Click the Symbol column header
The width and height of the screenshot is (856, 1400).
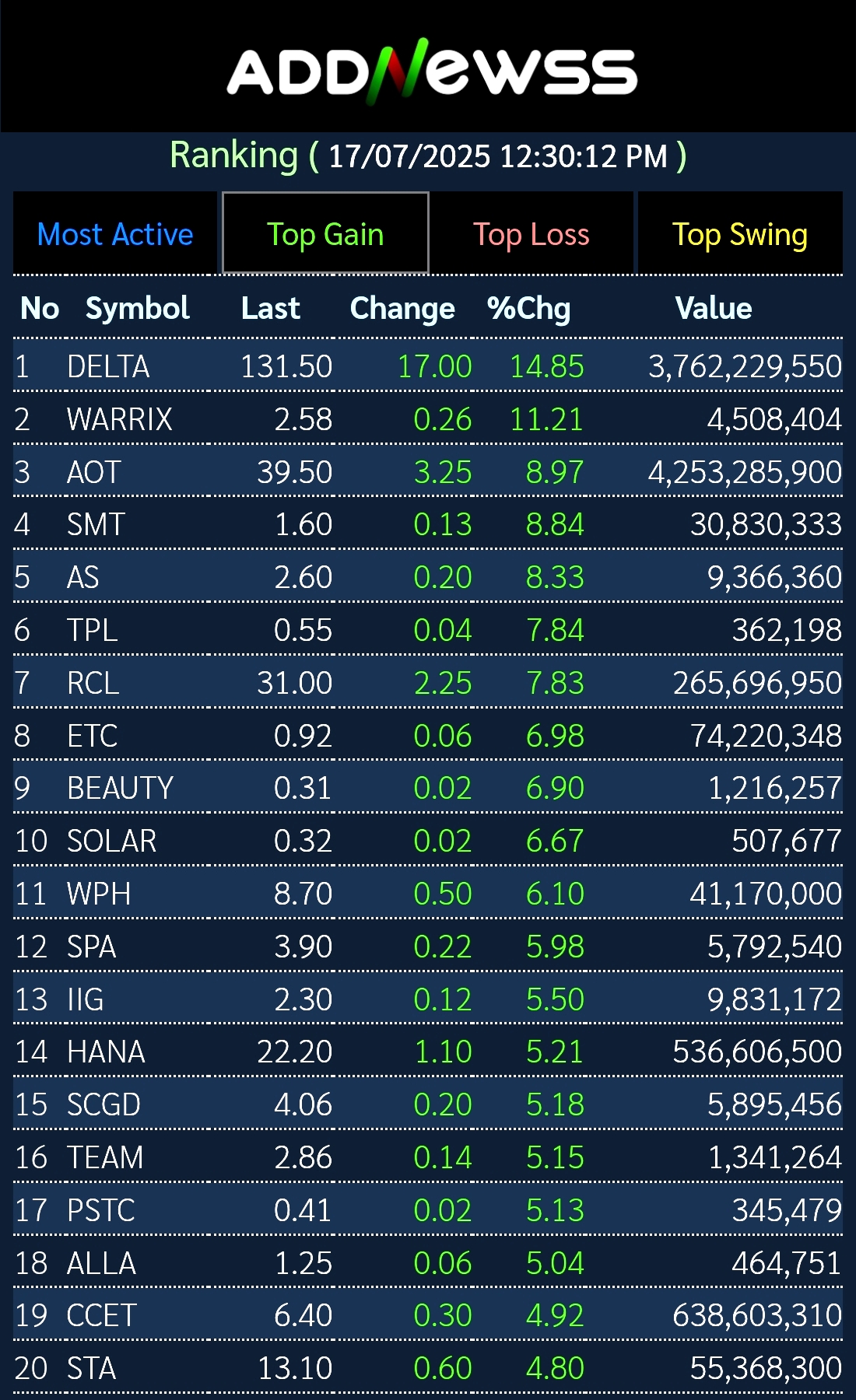137,309
